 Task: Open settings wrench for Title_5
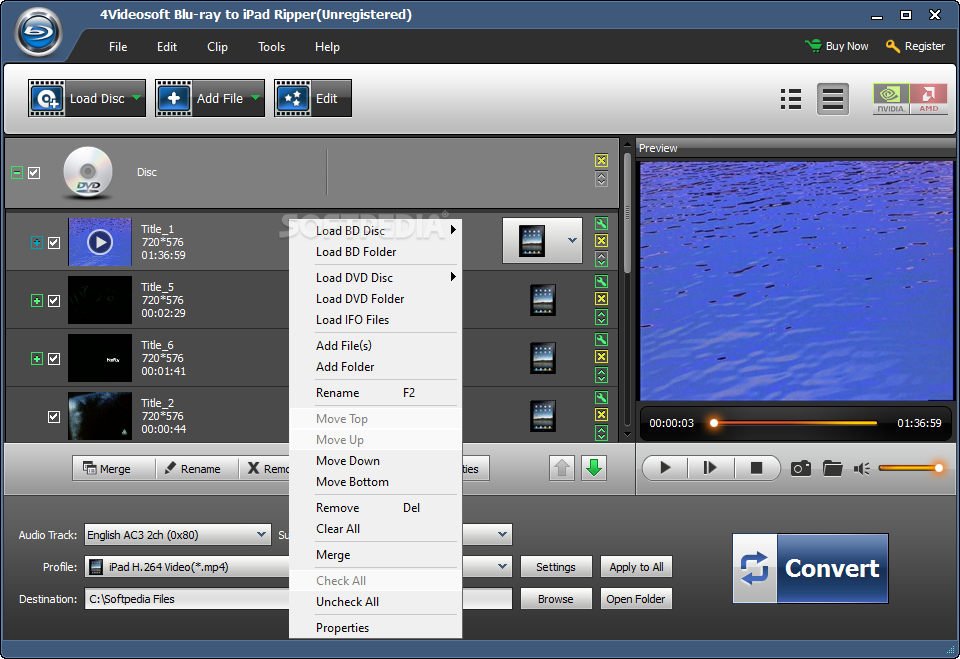pos(601,281)
